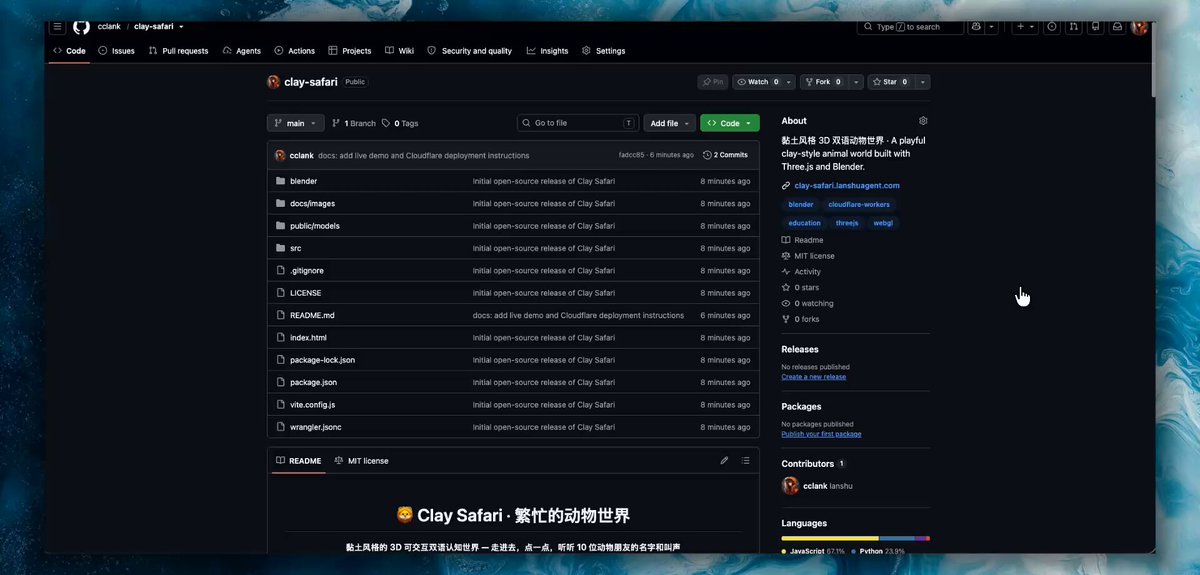The image size is (1200, 575).
Task: Select the README tab above the readme
Action: tap(298, 461)
